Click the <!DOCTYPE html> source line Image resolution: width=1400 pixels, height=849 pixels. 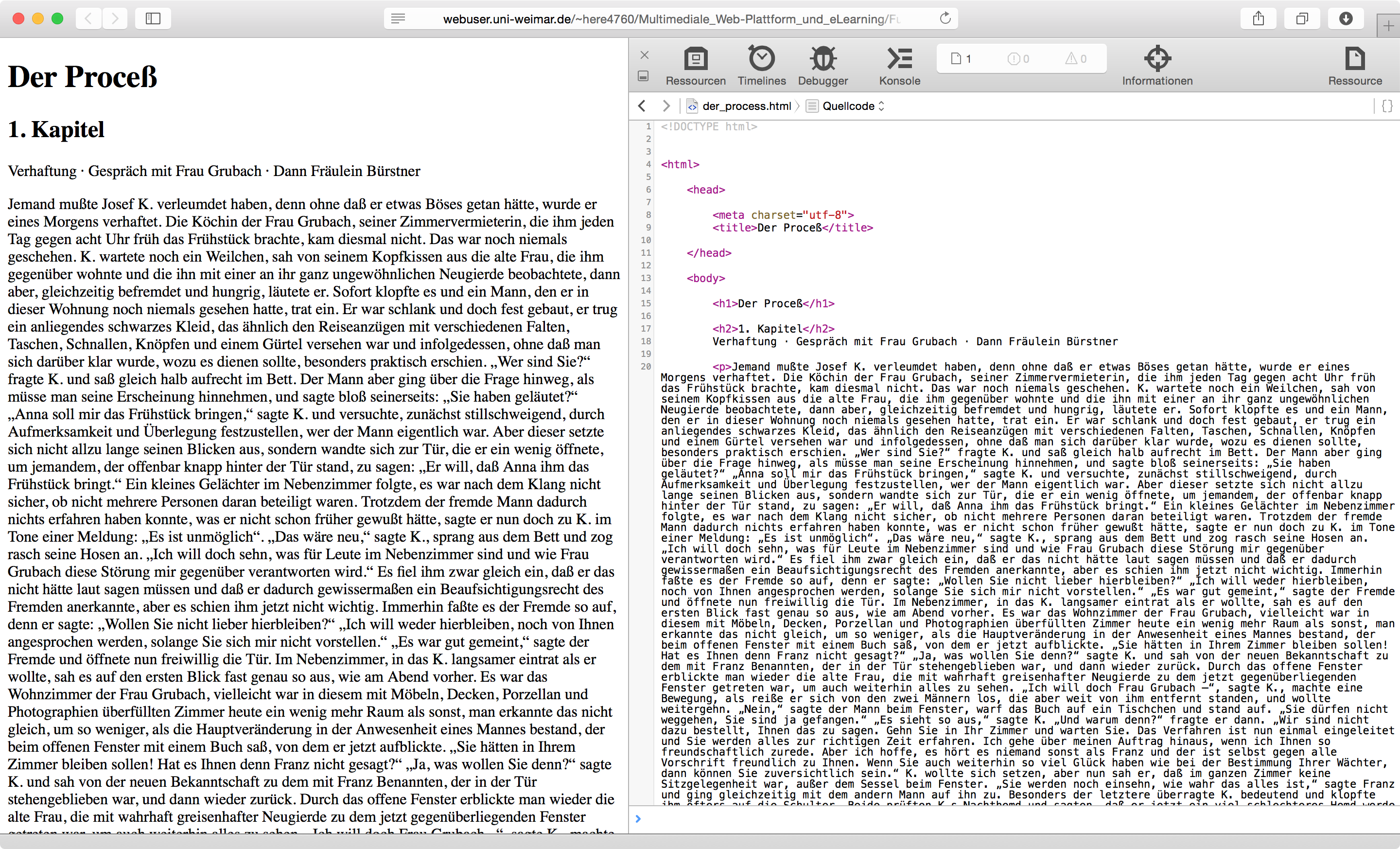[x=709, y=126]
